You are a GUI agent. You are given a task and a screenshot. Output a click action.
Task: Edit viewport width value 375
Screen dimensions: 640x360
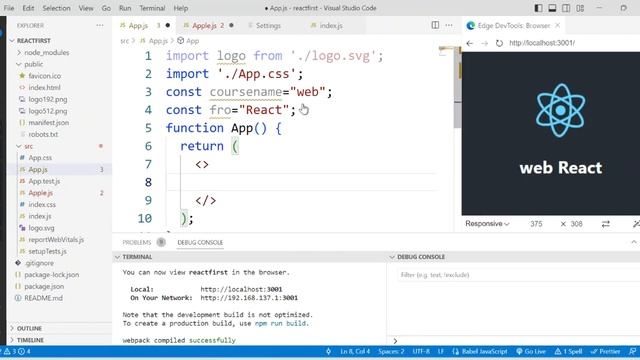pos(536,224)
